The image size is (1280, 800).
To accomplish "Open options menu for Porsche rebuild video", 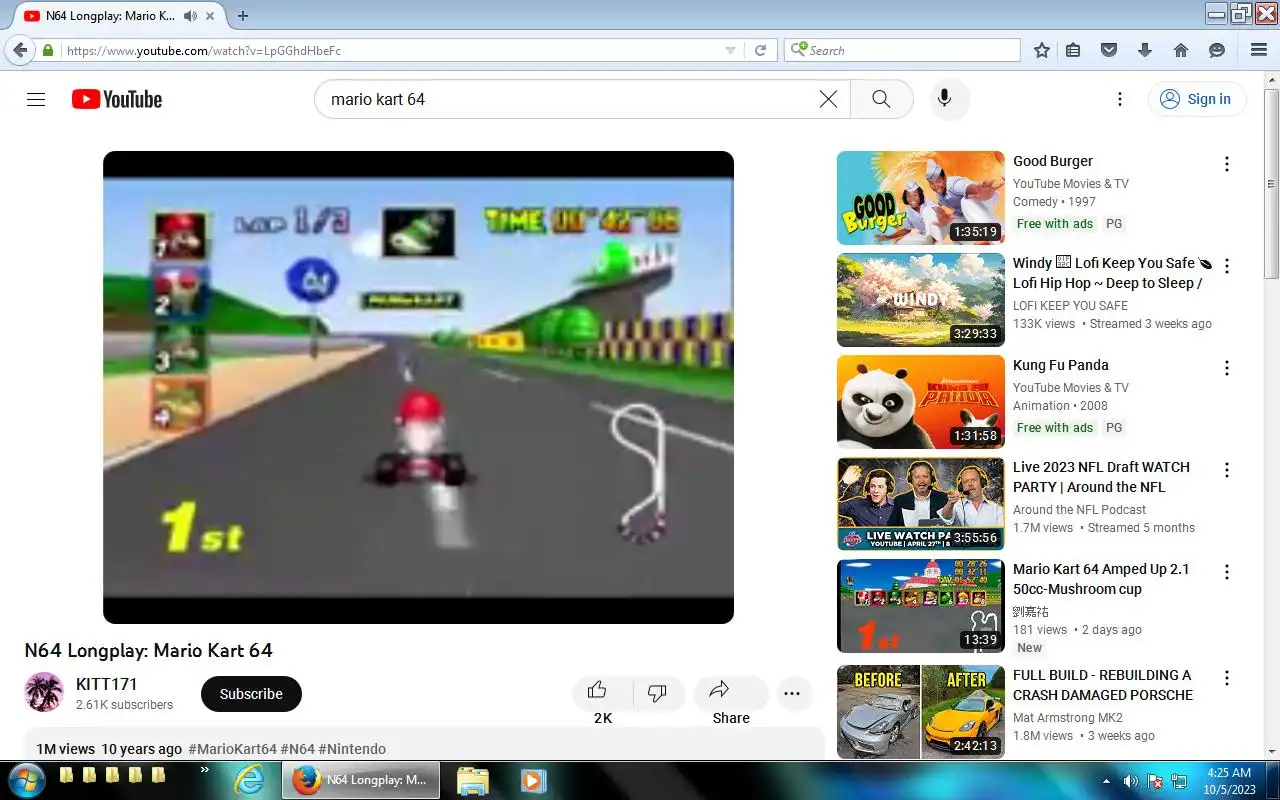I will click(x=1227, y=678).
